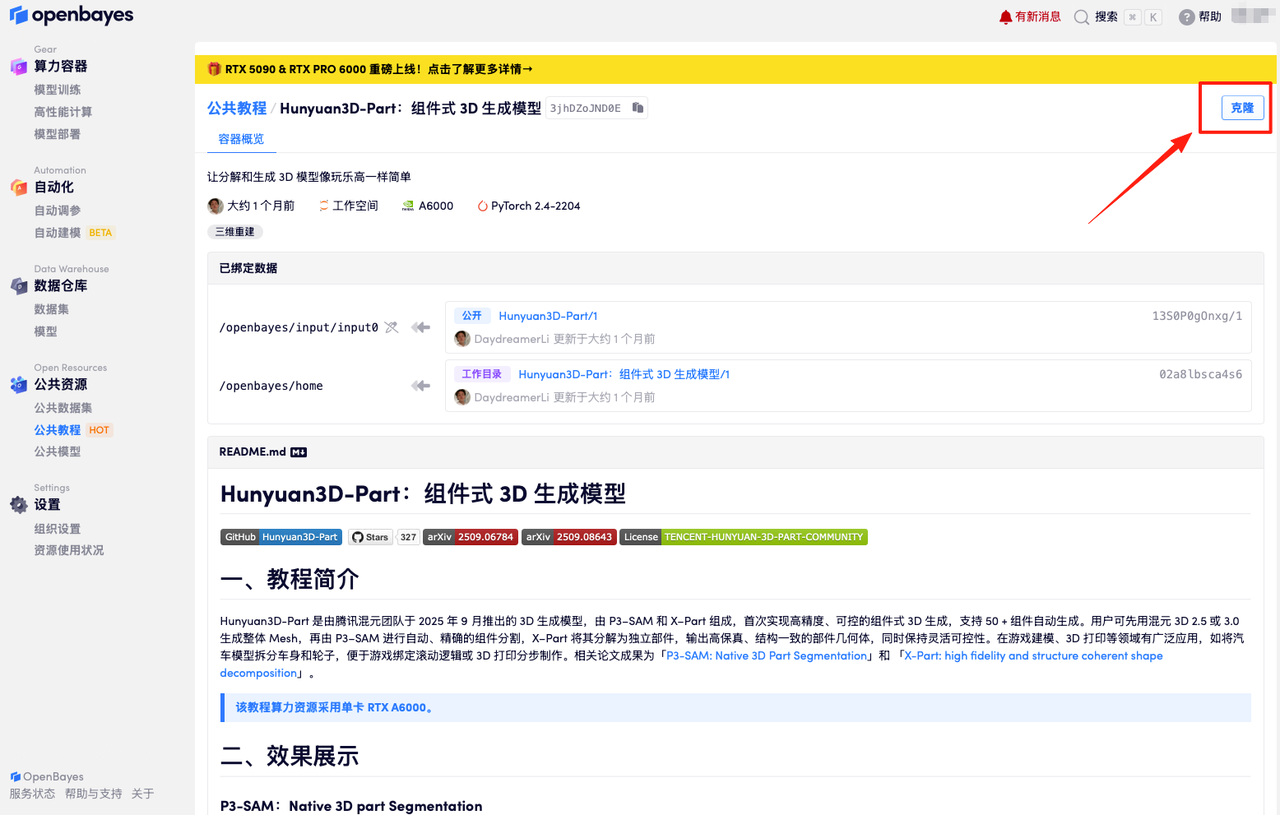
Task: Click 关于 footer link
Action: pos(143,794)
